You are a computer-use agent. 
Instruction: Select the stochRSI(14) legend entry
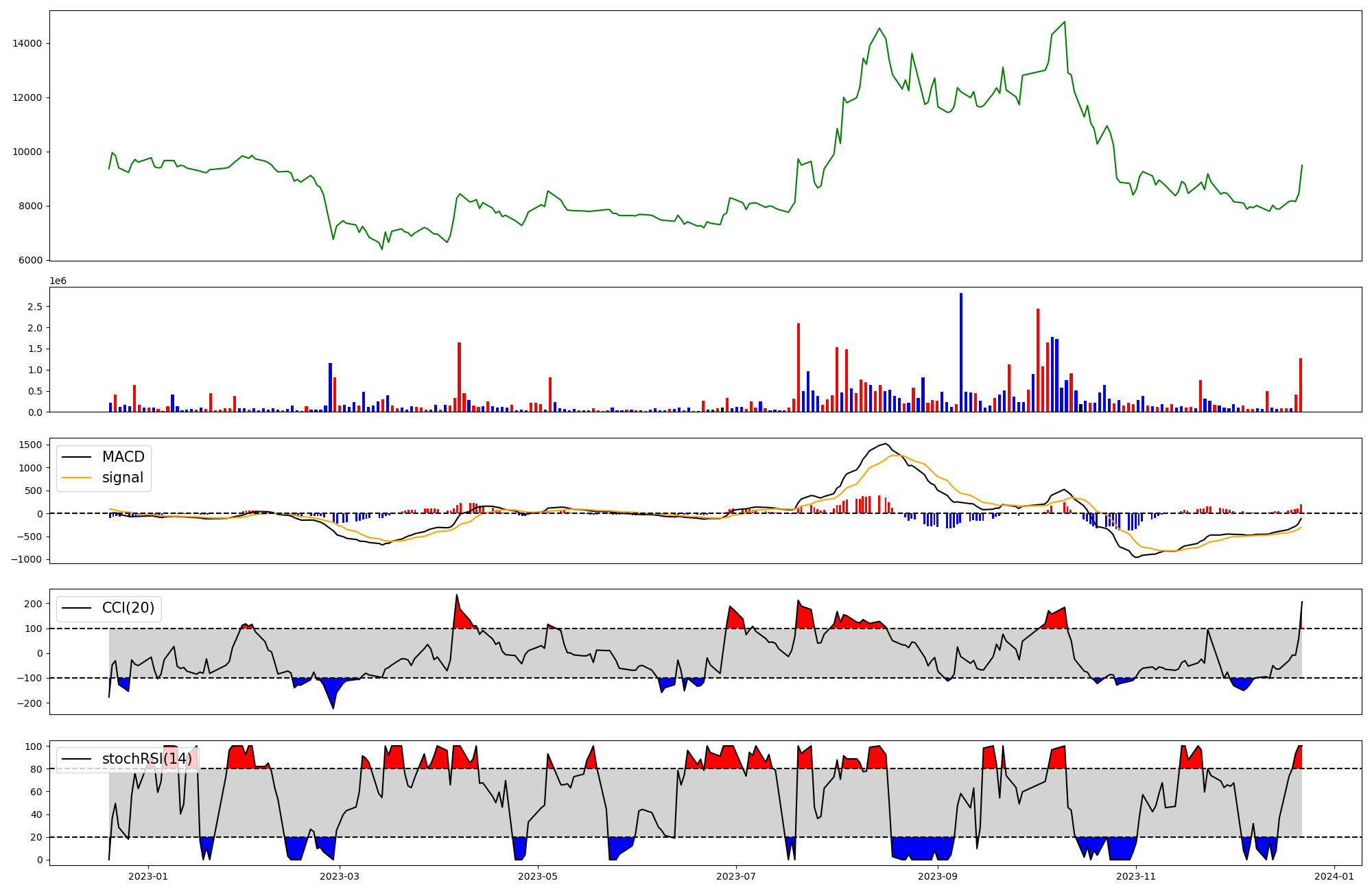[x=147, y=759]
